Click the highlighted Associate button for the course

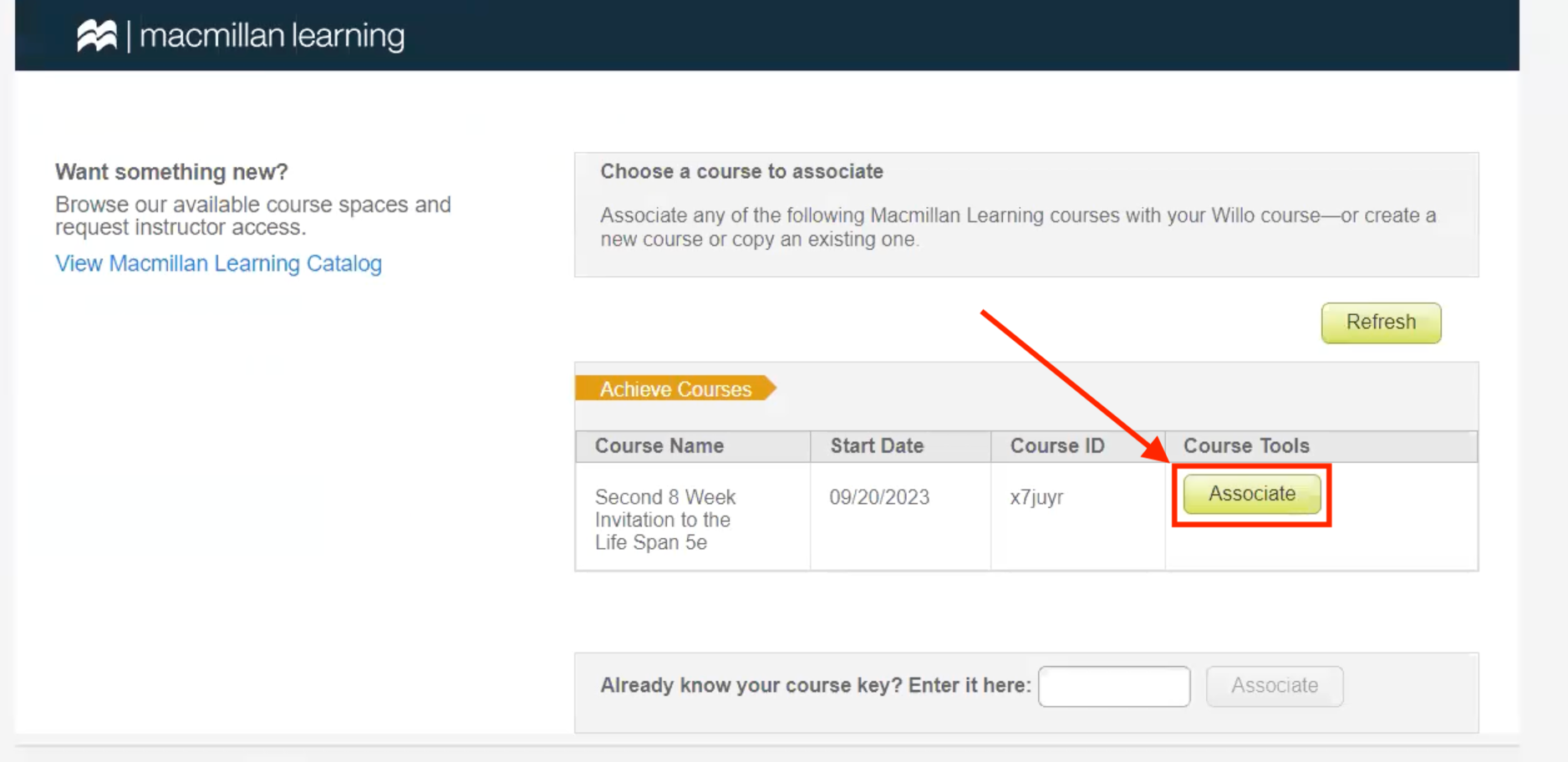tap(1251, 494)
